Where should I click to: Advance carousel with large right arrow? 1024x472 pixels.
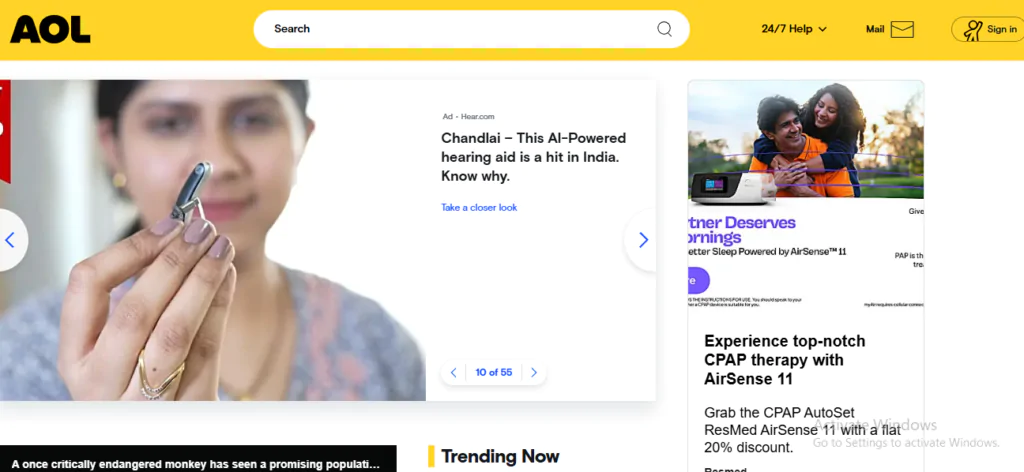(x=643, y=240)
